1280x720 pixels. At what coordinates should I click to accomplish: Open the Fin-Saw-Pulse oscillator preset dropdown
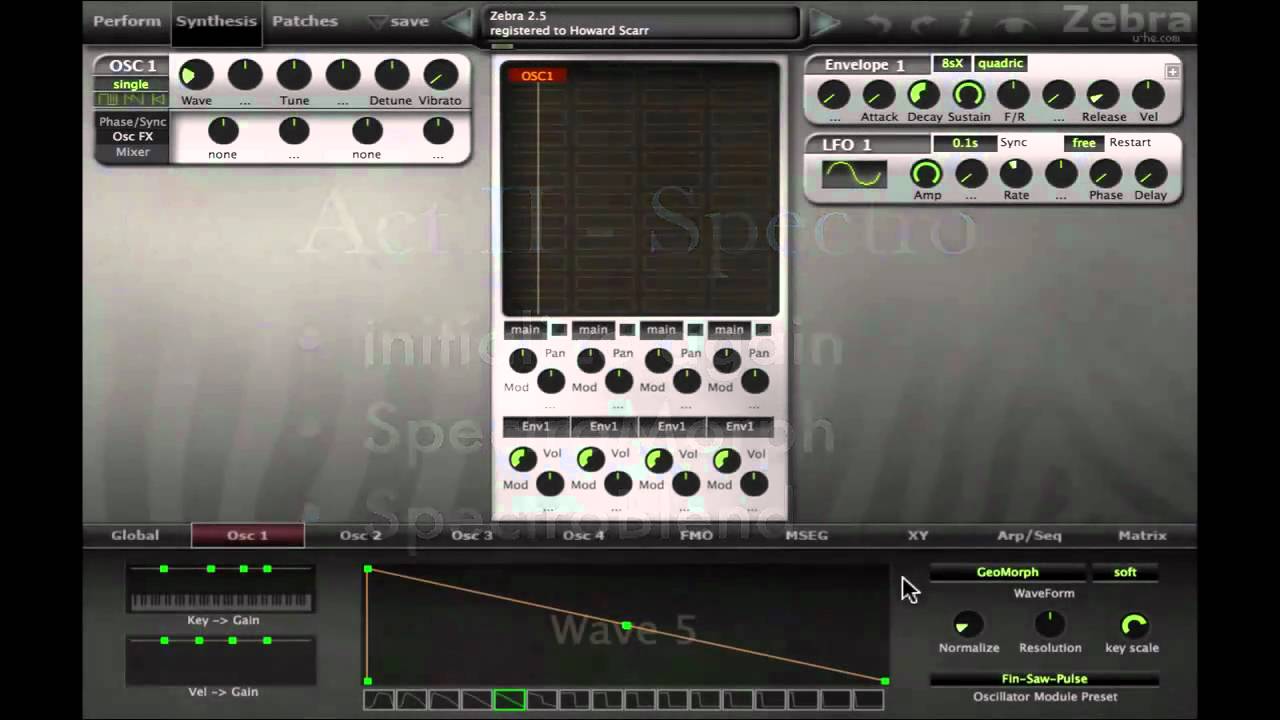pos(1044,679)
